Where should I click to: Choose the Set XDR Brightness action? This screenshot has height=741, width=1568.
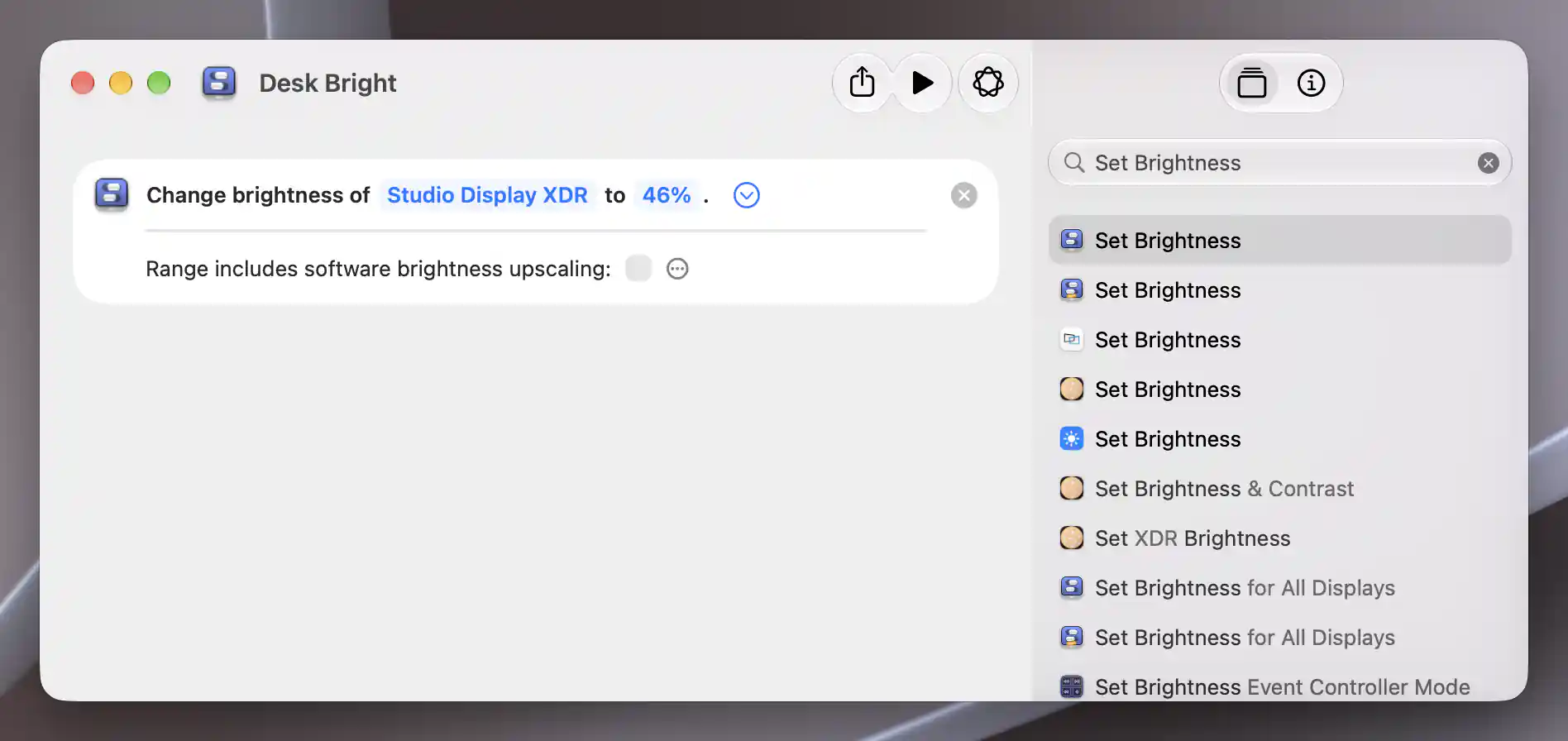pos(1279,538)
